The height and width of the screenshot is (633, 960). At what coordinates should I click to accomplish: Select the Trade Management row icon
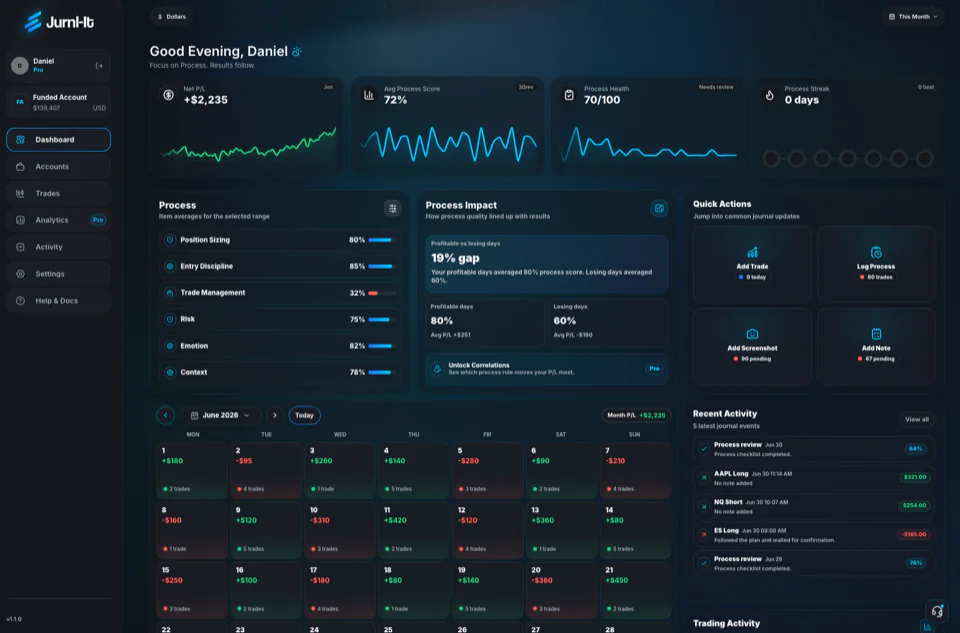170,293
